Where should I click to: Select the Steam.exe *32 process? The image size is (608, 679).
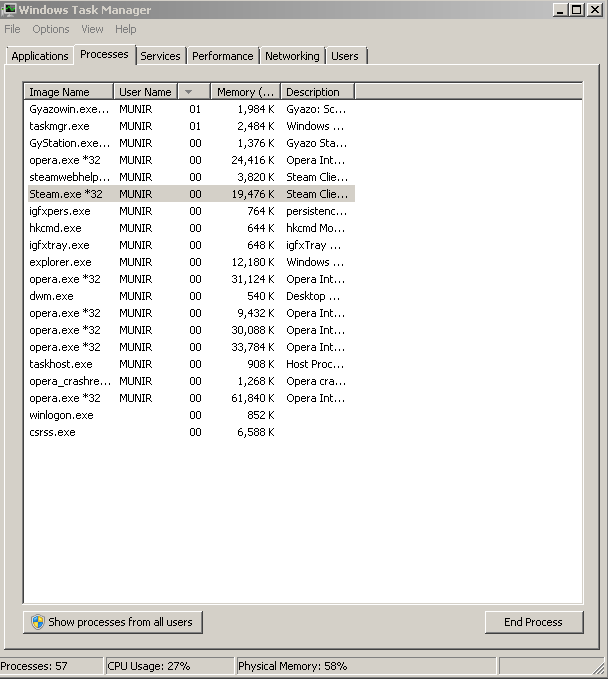[x=191, y=194]
